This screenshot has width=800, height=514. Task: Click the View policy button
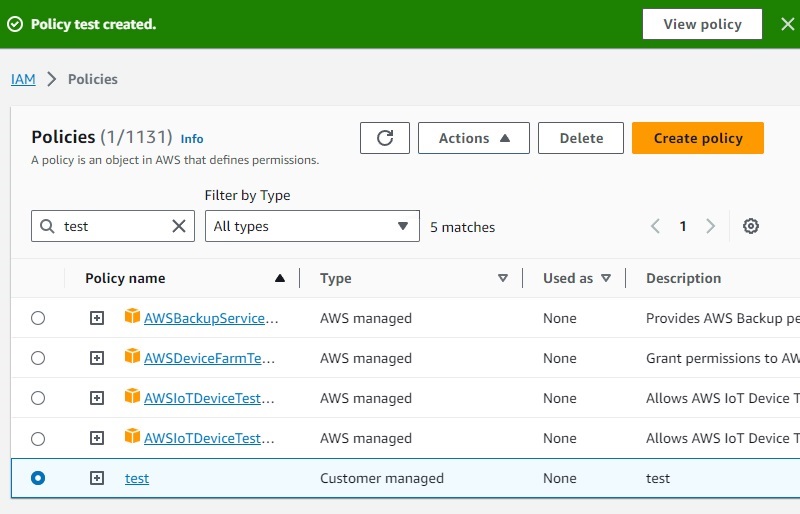(702, 24)
